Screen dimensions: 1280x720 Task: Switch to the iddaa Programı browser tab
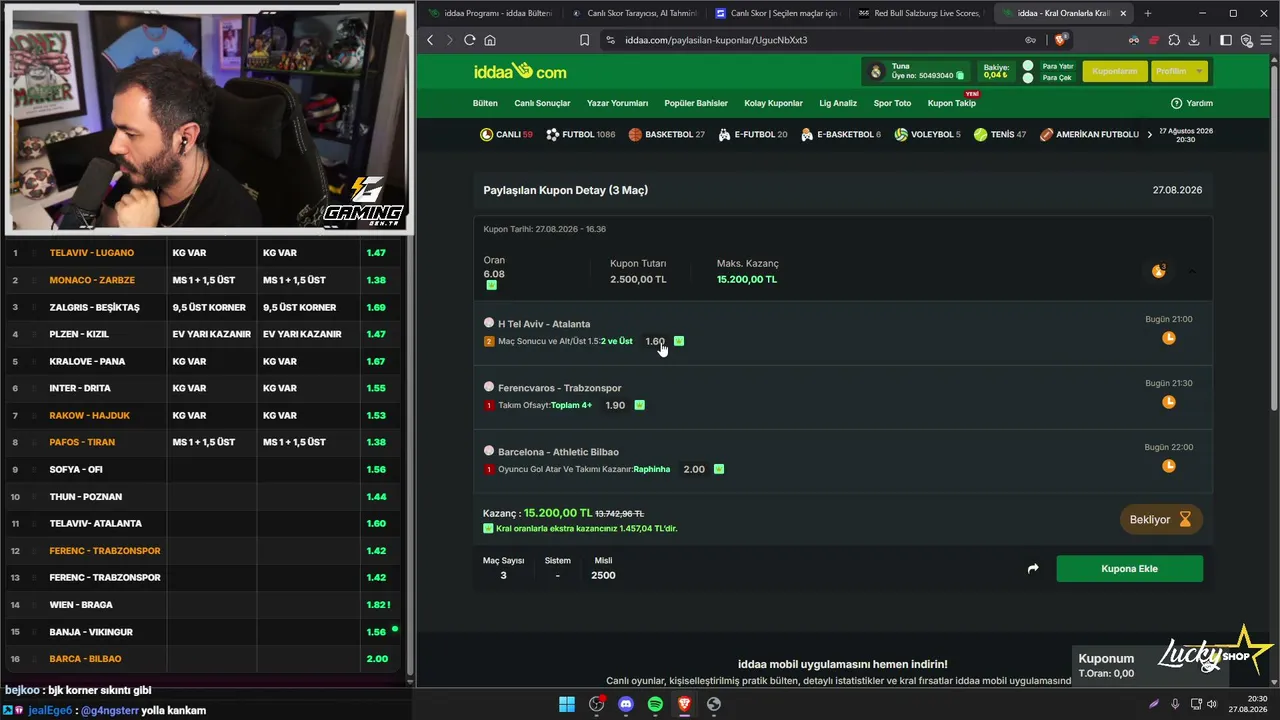pyautogui.click(x=490, y=13)
